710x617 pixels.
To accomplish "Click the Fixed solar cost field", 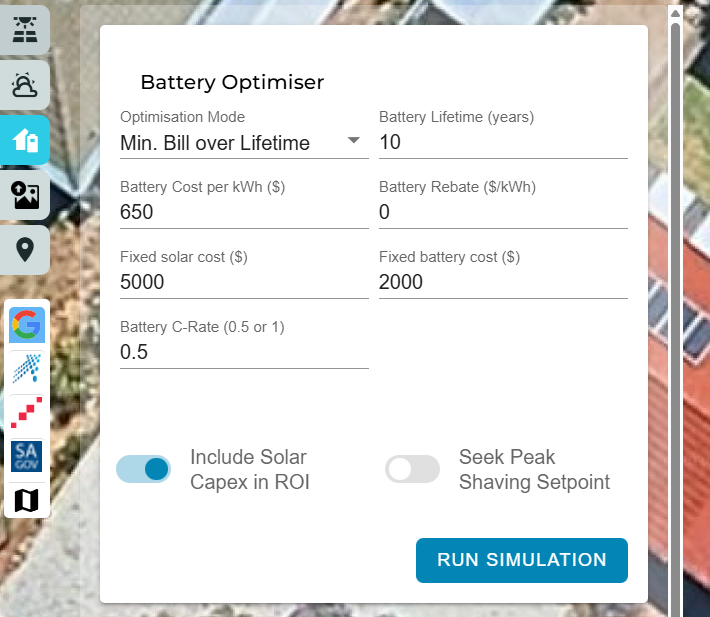I will 243,283.
